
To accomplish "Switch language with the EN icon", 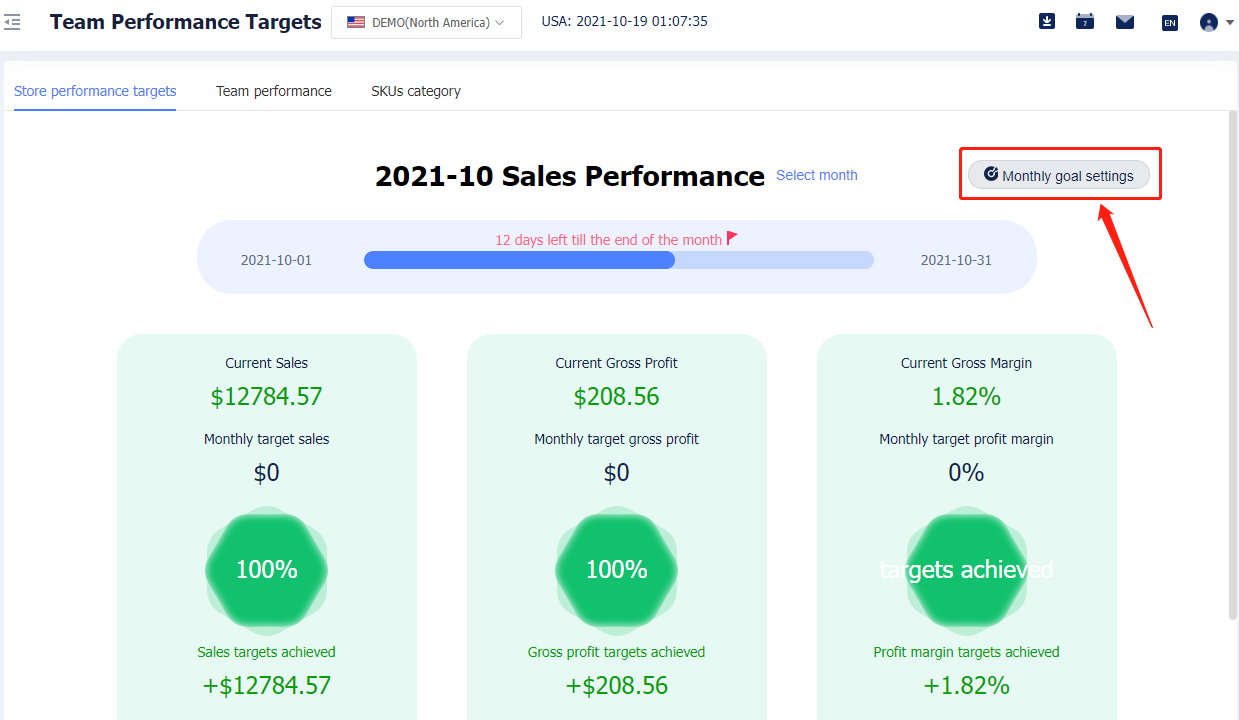I will tap(1170, 22).
